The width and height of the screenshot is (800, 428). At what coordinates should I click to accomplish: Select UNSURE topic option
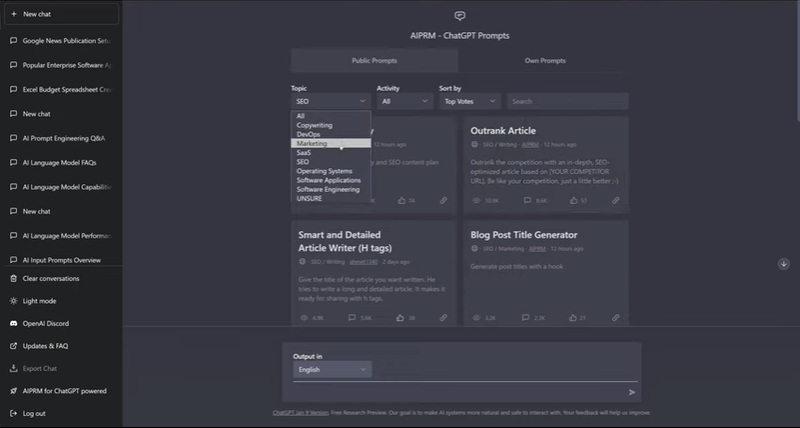pos(331,198)
